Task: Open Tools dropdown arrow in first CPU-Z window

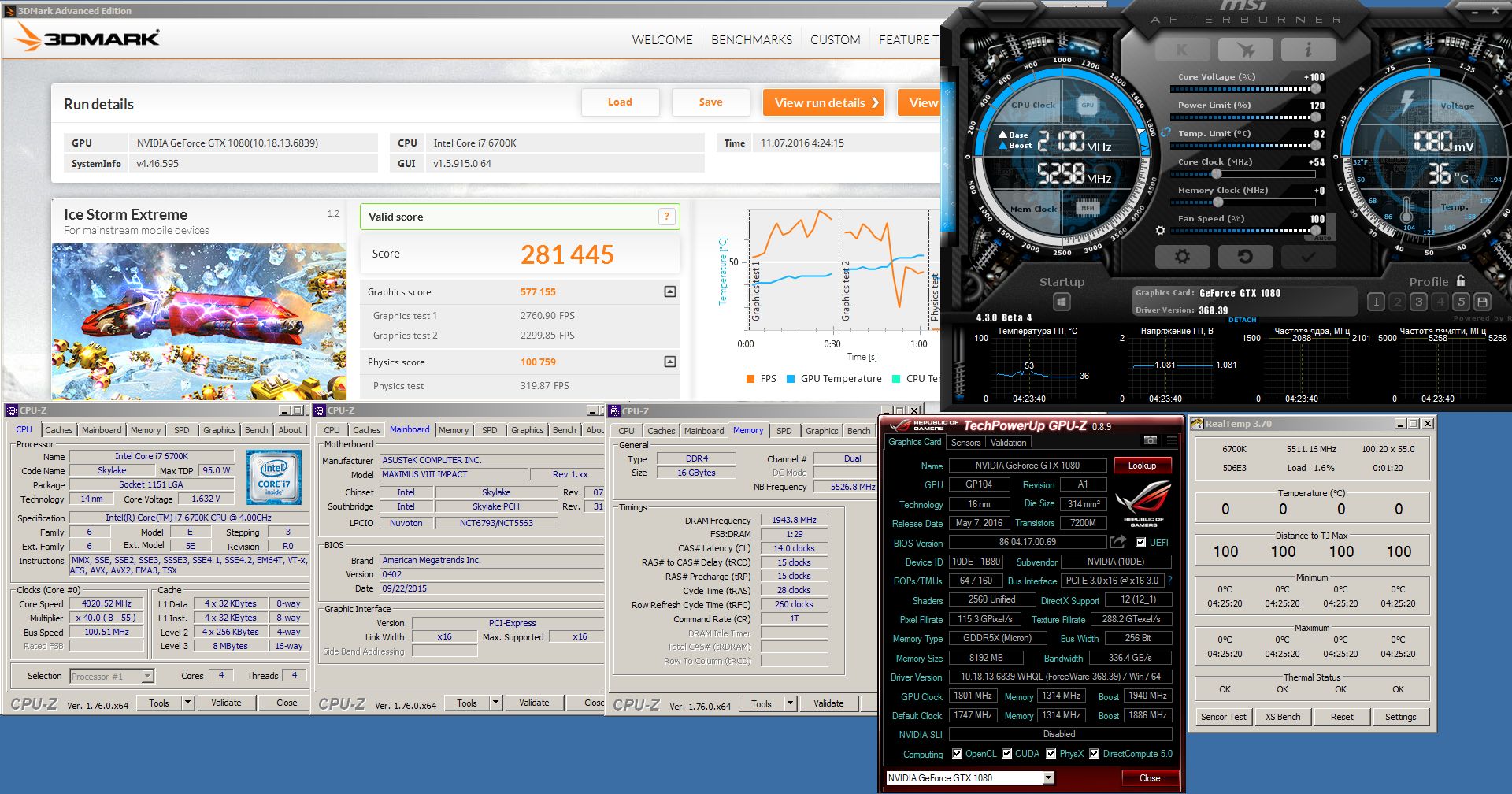Action: [x=188, y=703]
